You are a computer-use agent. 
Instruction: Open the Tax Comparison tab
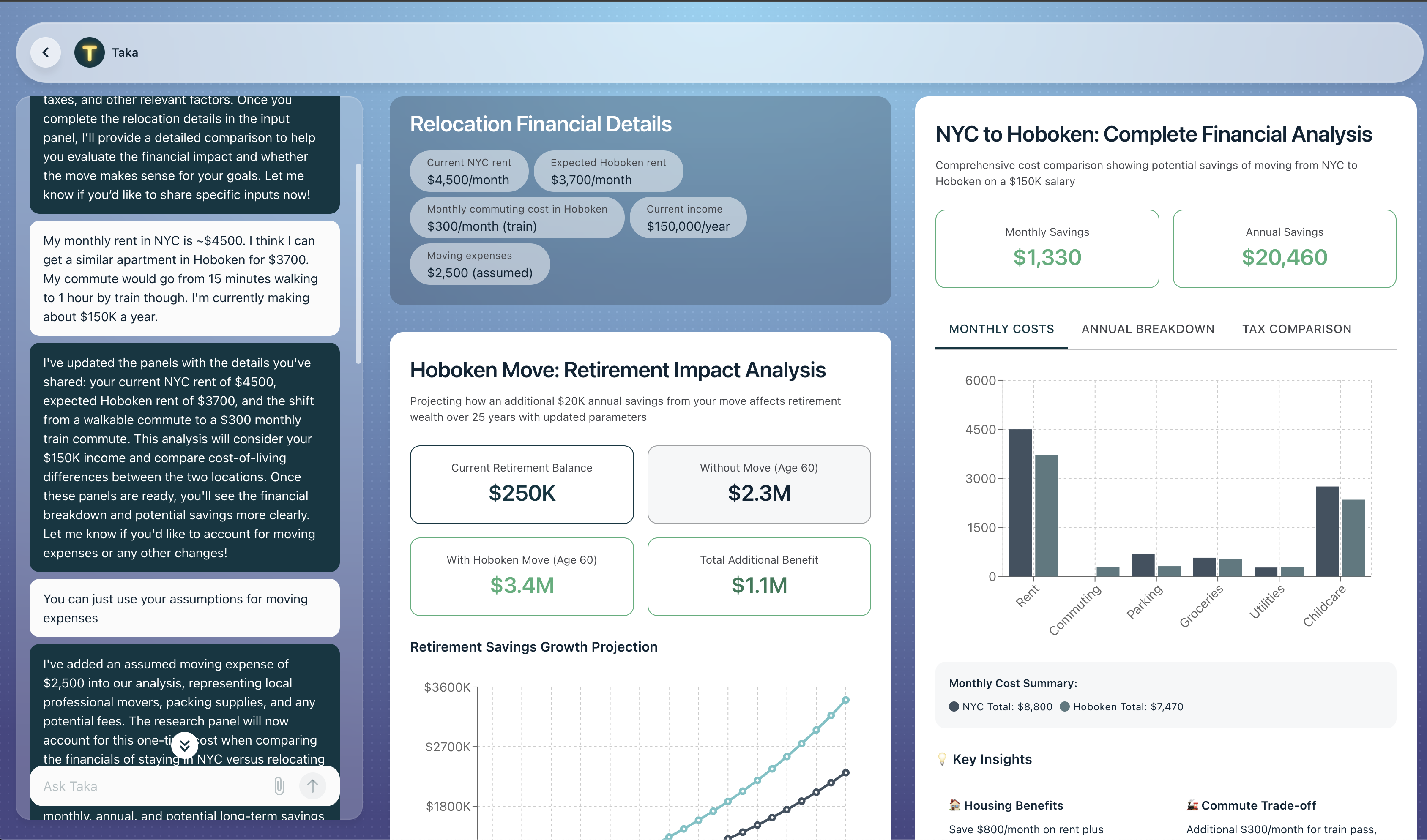[1296, 329]
